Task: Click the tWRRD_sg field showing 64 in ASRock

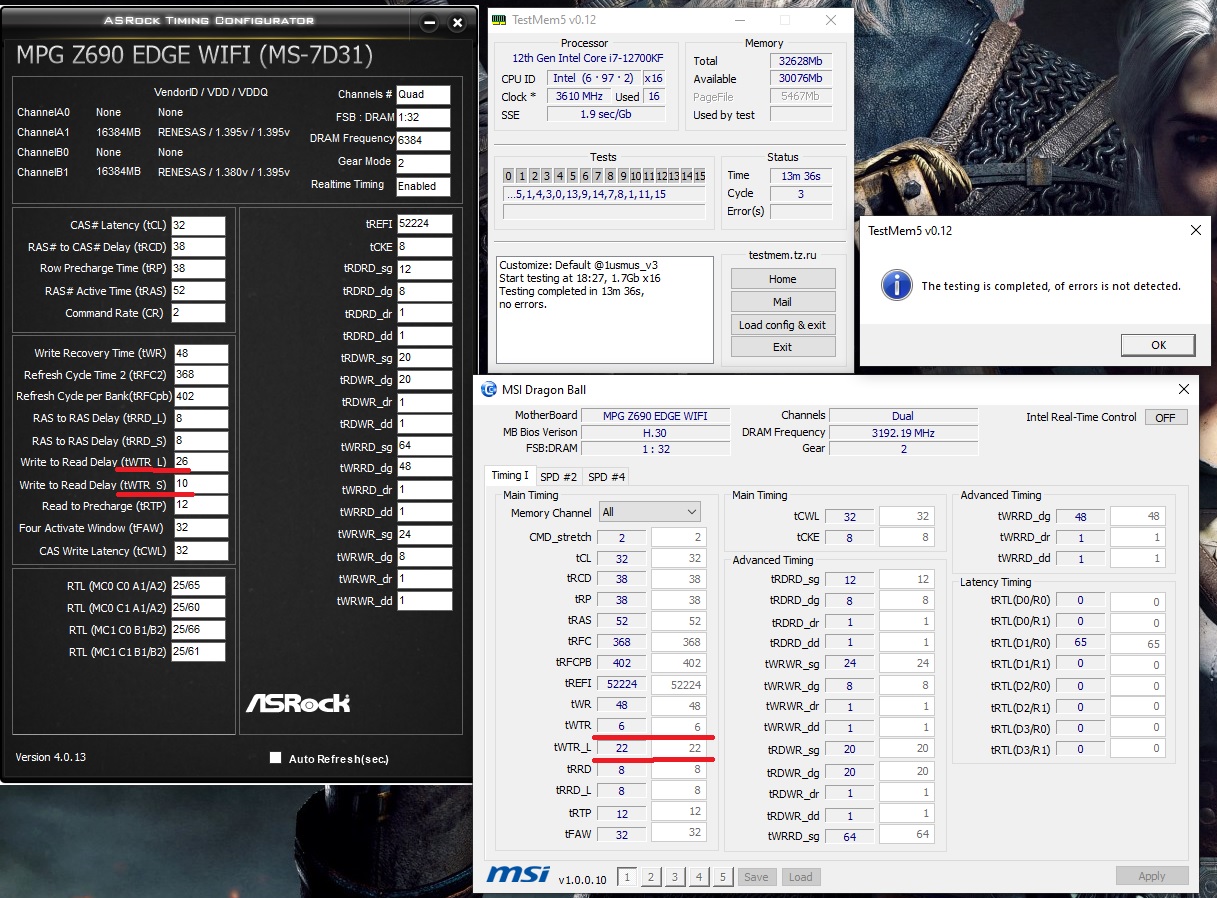Action: tap(424, 446)
